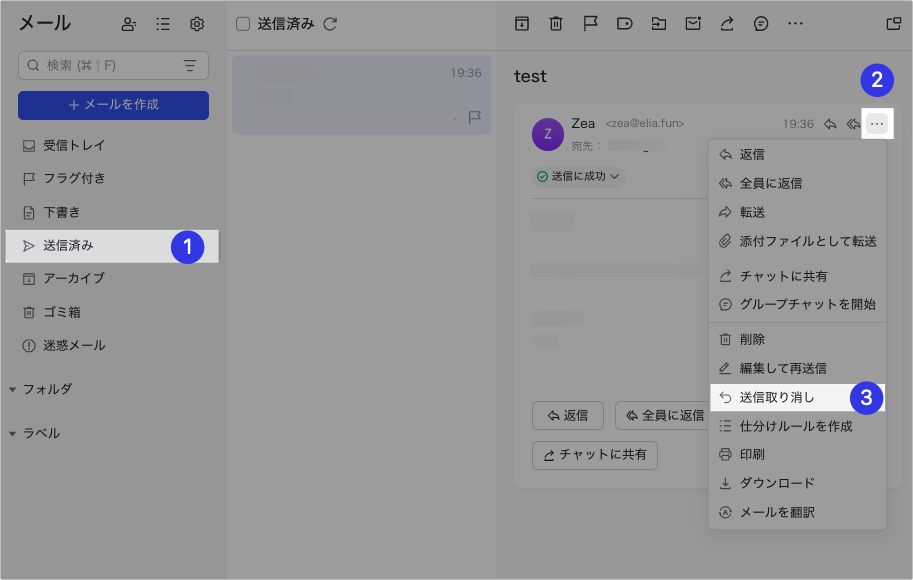Click the チャットに共有 button below the email
This screenshot has width=913, height=580.
tap(594, 455)
